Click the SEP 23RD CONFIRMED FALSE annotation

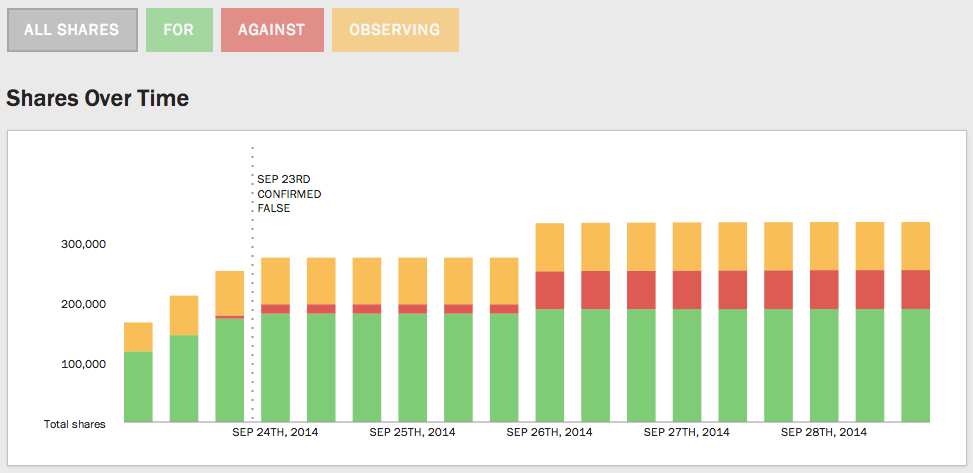(x=289, y=194)
